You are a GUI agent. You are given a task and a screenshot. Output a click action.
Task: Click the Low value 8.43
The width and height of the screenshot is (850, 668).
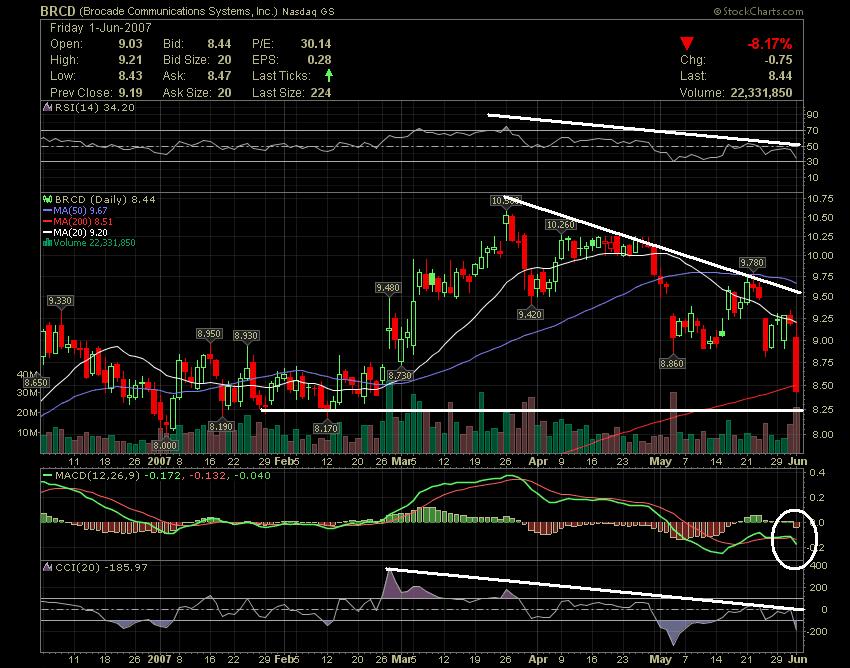click(131, 76)
